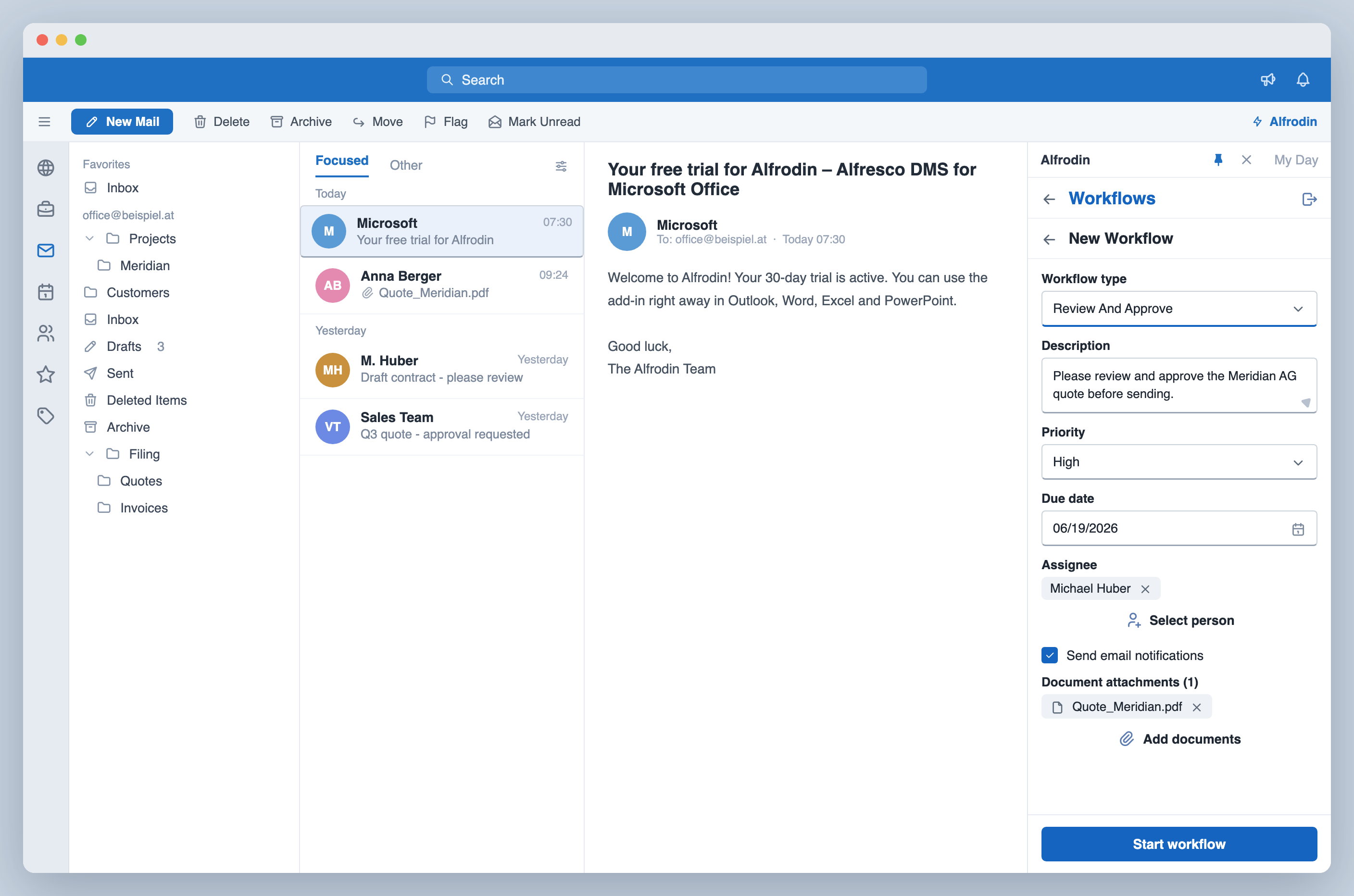
Task: Open the My Day tab
Action: point(1296,160)
